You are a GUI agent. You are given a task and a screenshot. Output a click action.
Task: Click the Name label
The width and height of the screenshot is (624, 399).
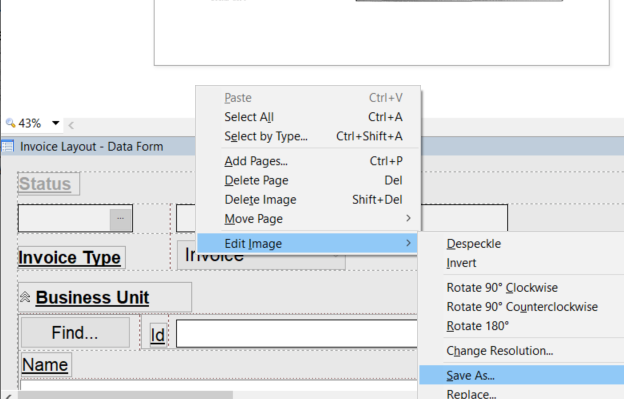(45, 365)
